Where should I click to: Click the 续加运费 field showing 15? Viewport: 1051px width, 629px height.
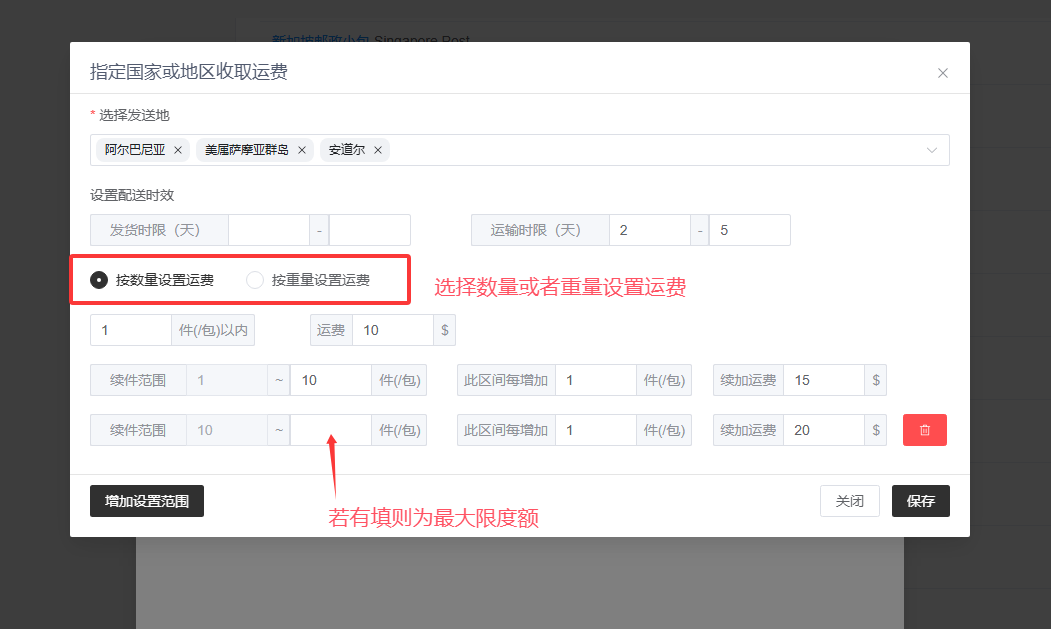(823, 380)
